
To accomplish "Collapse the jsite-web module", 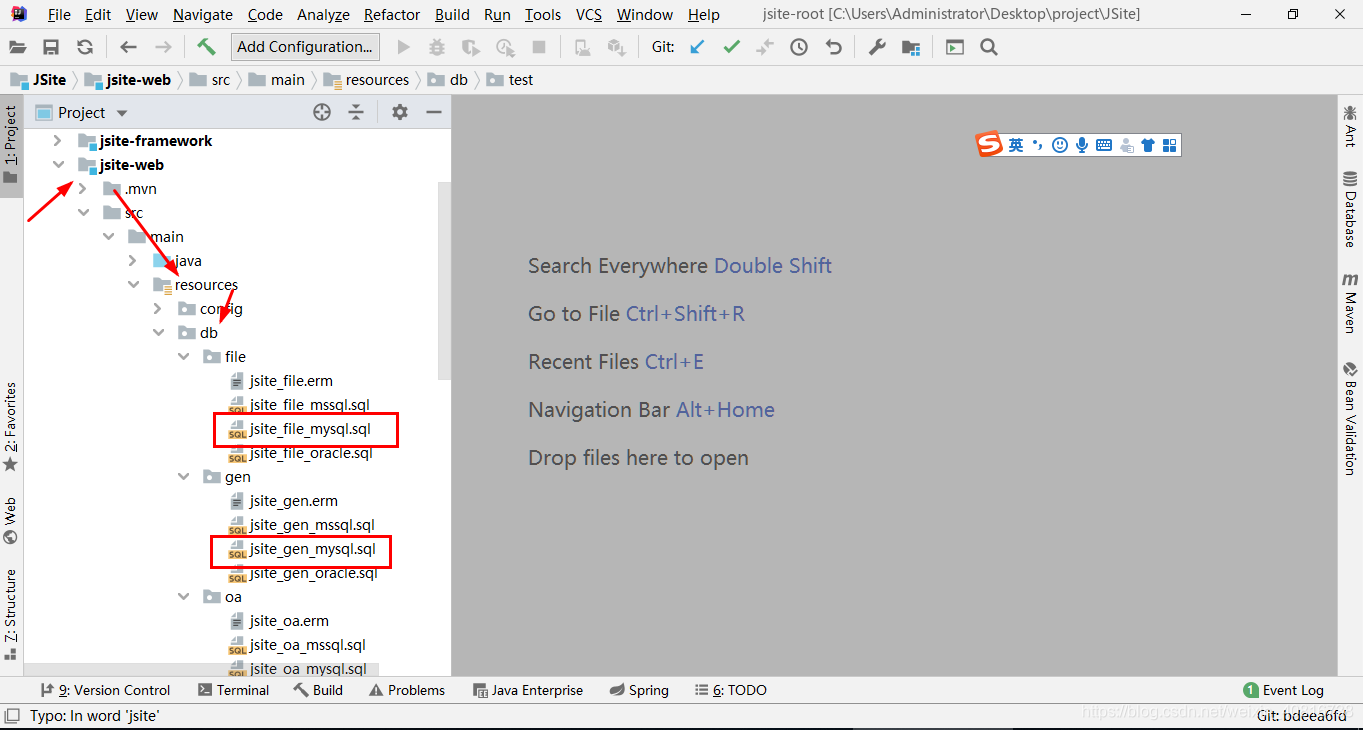I will [57, 165].
